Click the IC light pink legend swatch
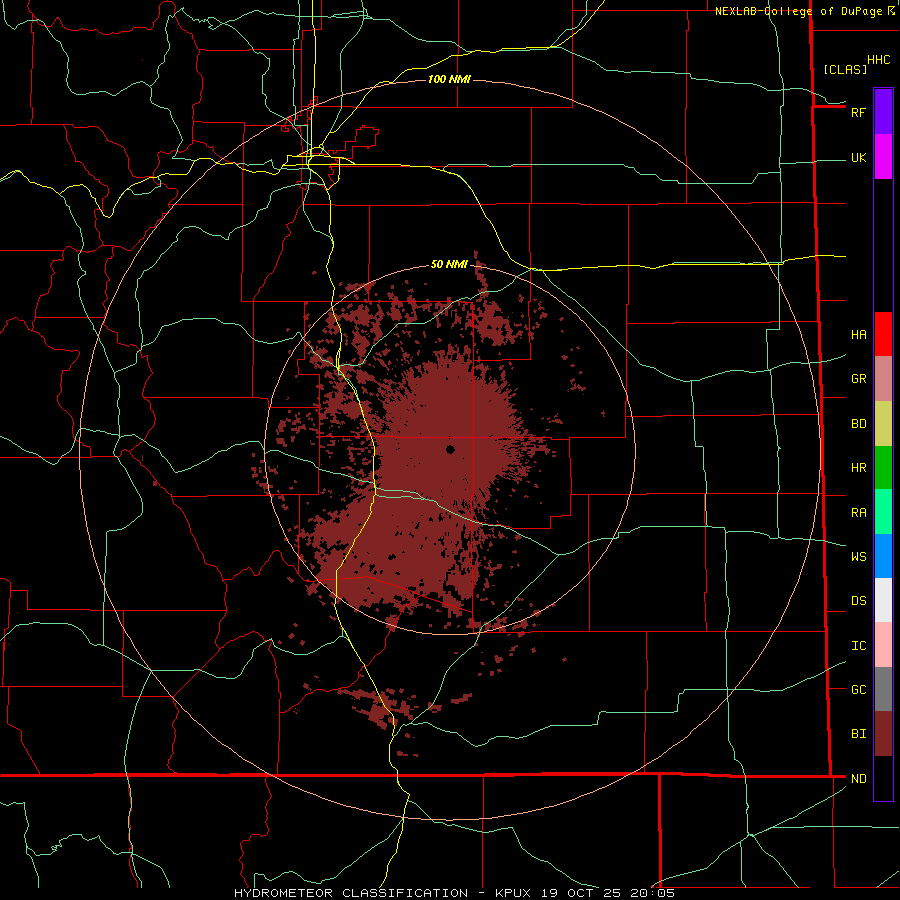 883,645
